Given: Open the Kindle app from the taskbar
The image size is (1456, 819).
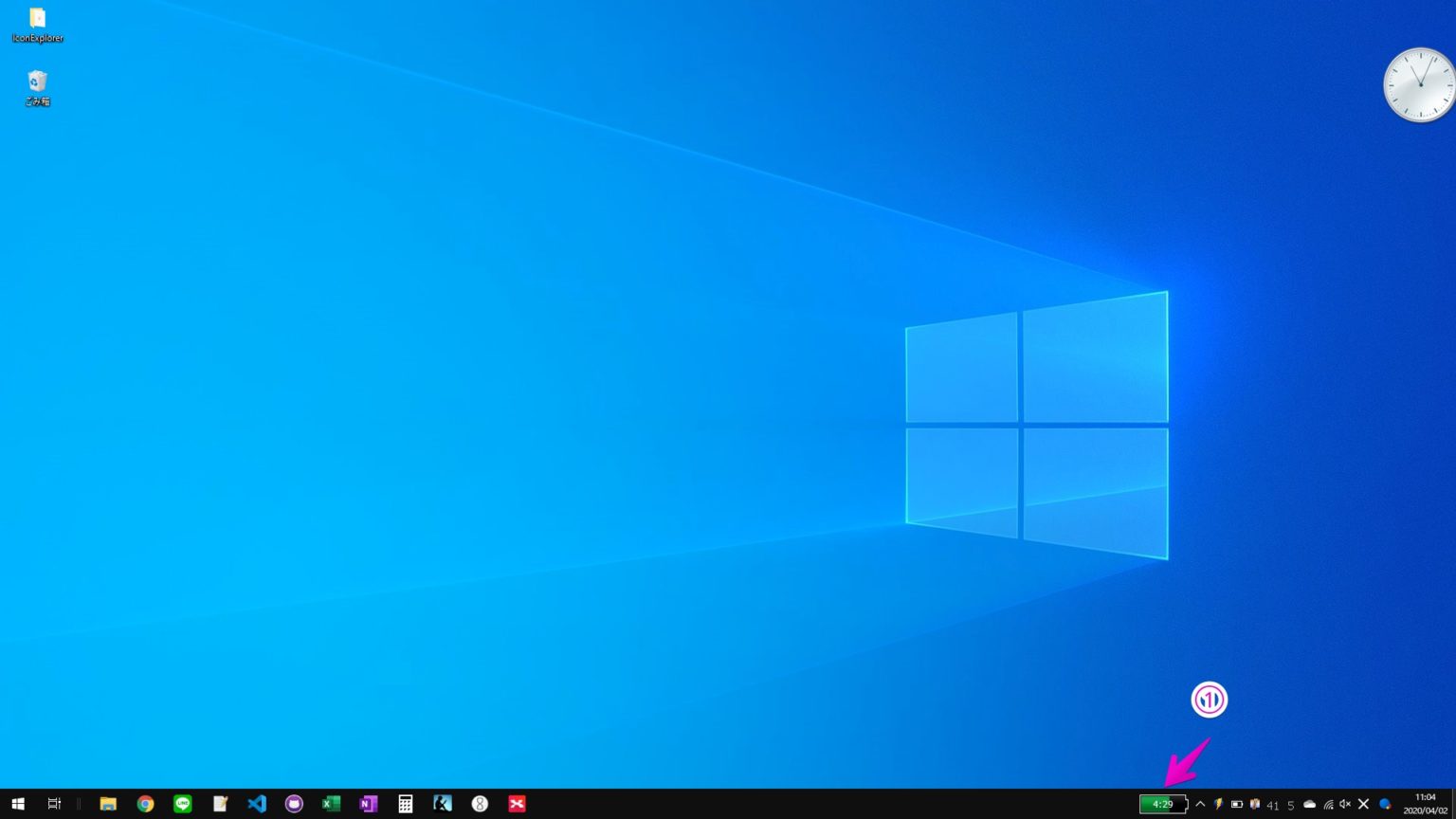Looking at the screenshot, I should [x=442, y=803].
